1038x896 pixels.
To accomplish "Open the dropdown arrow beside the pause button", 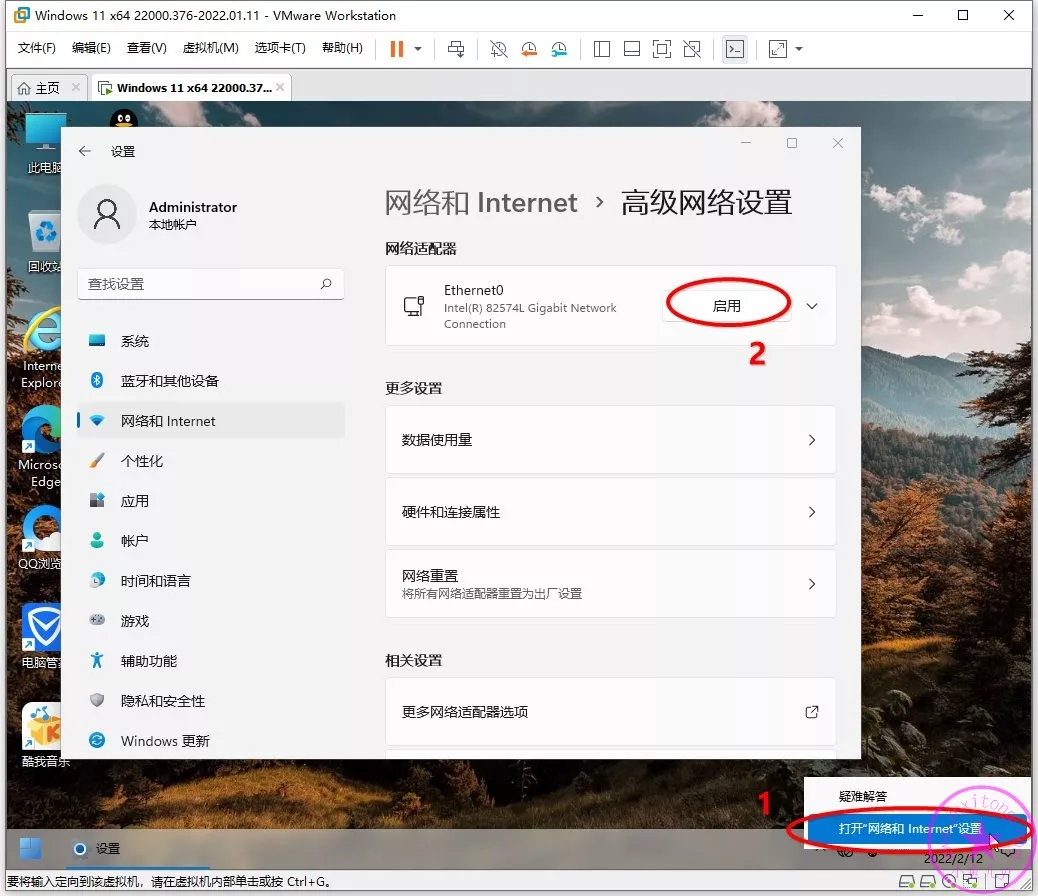I will (418, 49).
